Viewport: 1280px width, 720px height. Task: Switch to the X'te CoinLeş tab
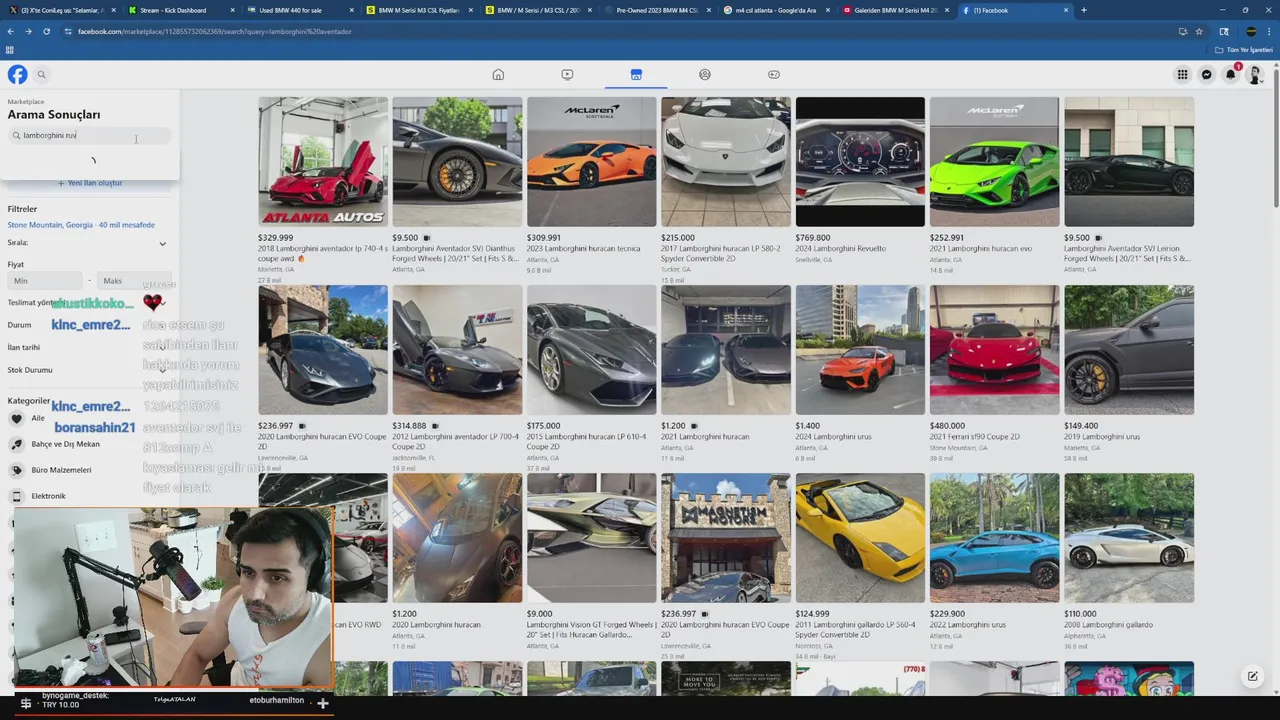[x=60, y=10]
